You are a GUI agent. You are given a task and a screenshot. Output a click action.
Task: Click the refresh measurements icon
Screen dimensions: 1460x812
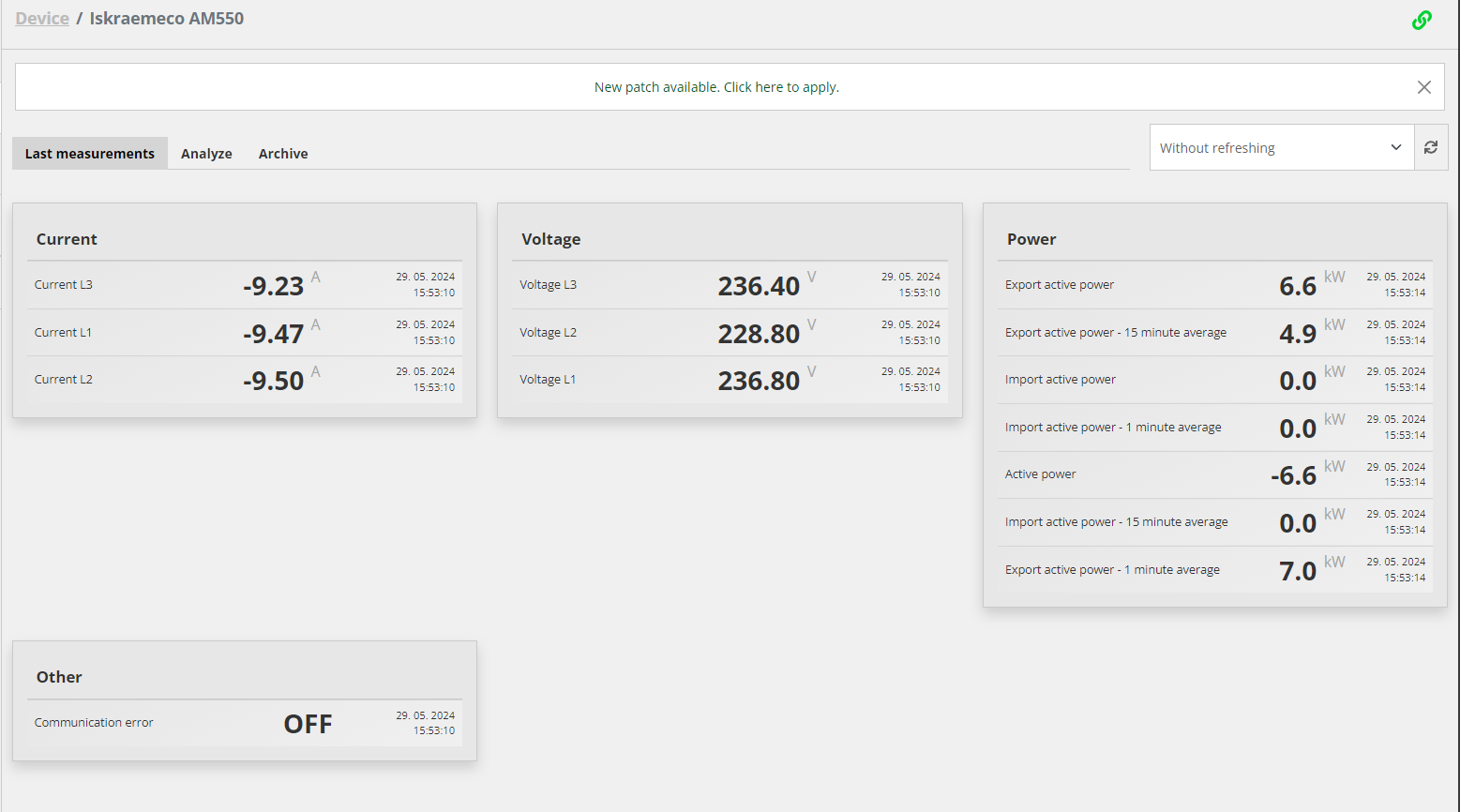pyautogui.click(x=1431, y=147)
